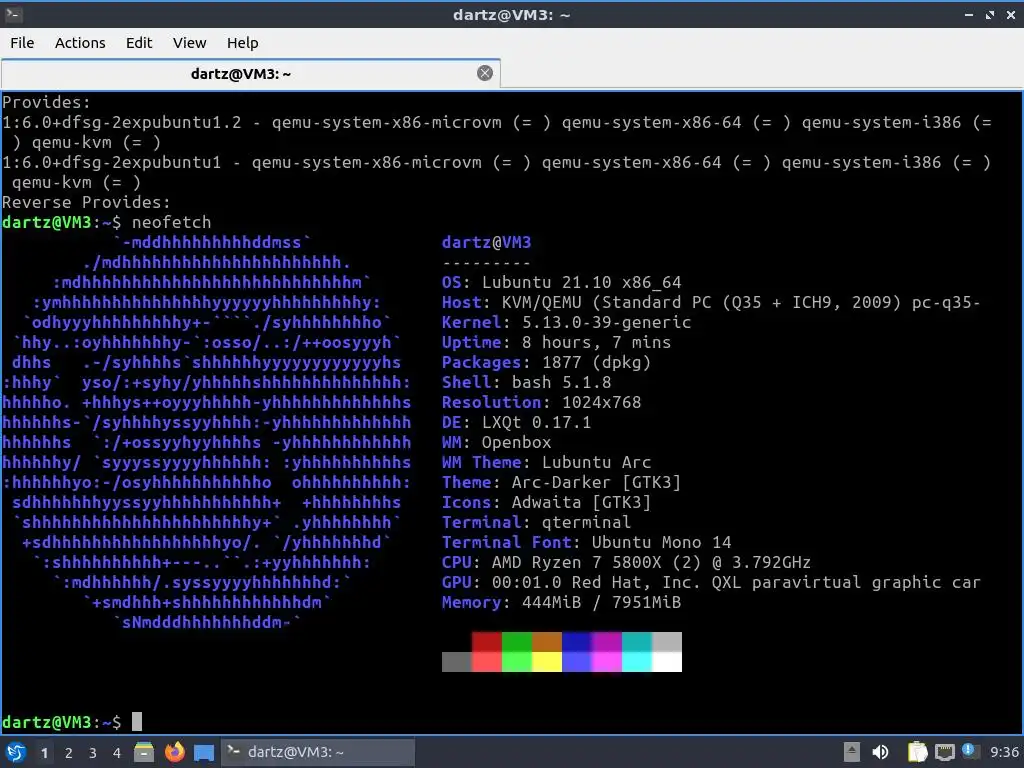This screenshot has height=768, width=1024.
Task: Switch to workspace 2
Action: [x=69, y=753]
